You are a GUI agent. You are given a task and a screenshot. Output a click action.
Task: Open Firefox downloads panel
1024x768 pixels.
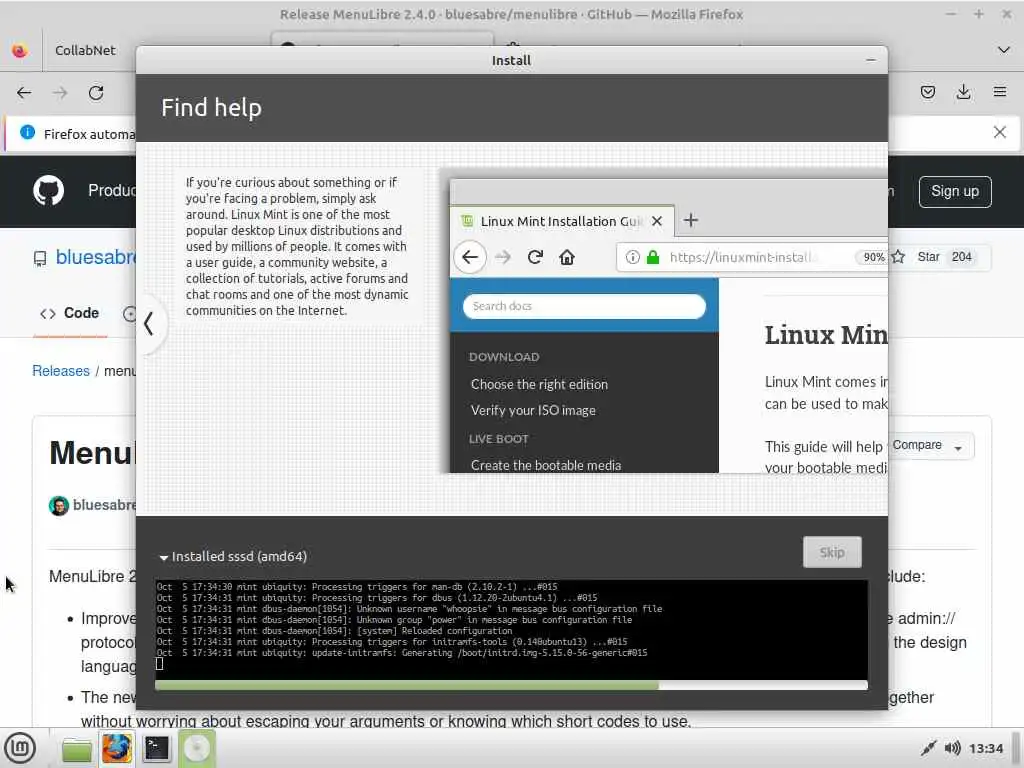click(x=963, y=92)
